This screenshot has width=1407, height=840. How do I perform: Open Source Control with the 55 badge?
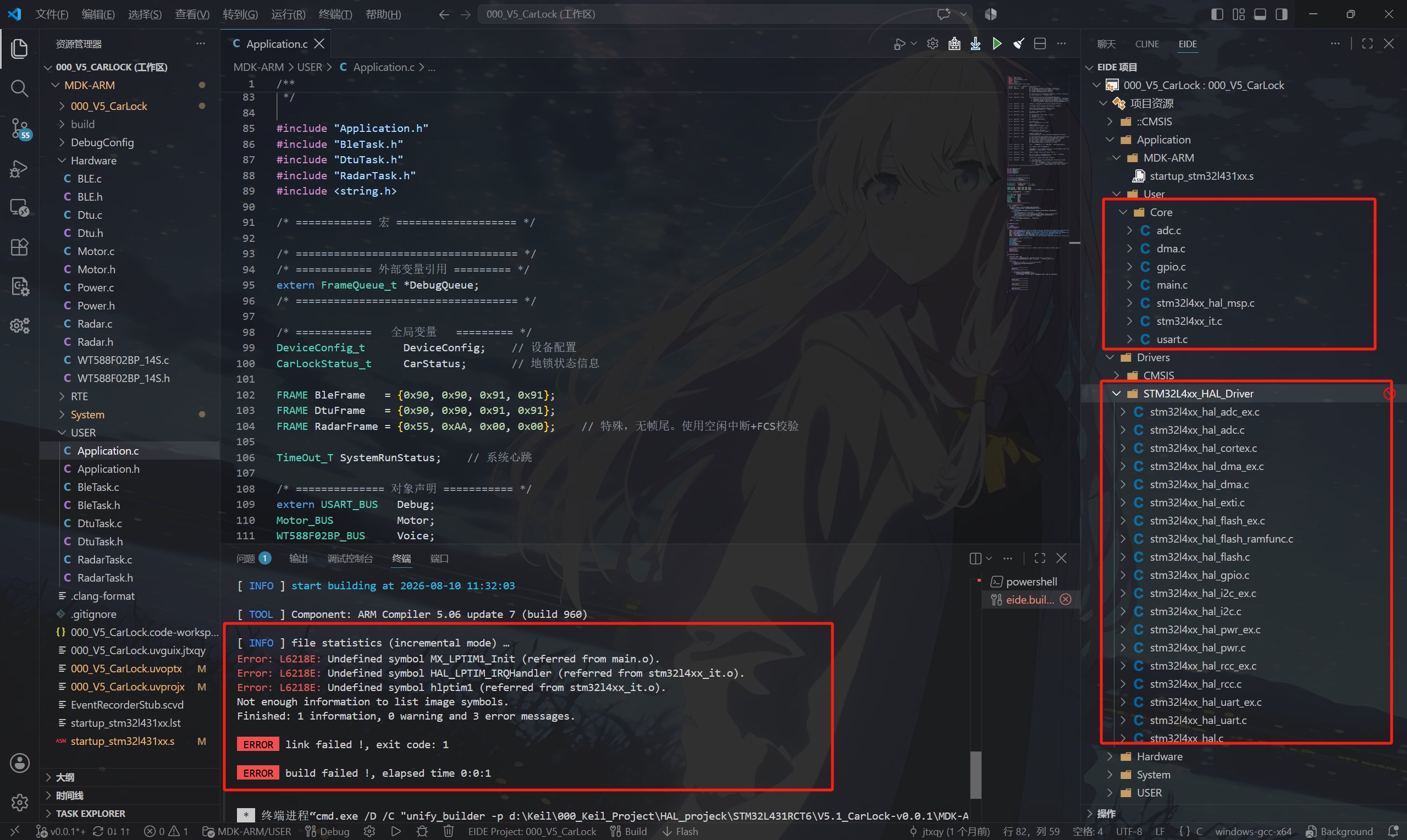(19, 129)
